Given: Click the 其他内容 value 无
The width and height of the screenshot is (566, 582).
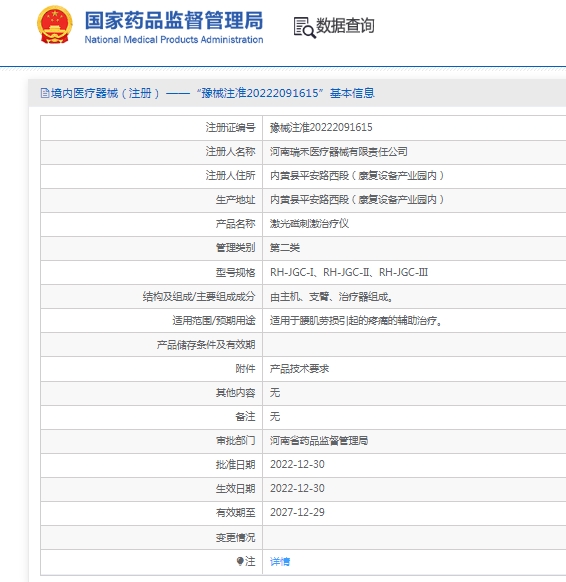Looking at the screenshot, I should click(275, 392).
